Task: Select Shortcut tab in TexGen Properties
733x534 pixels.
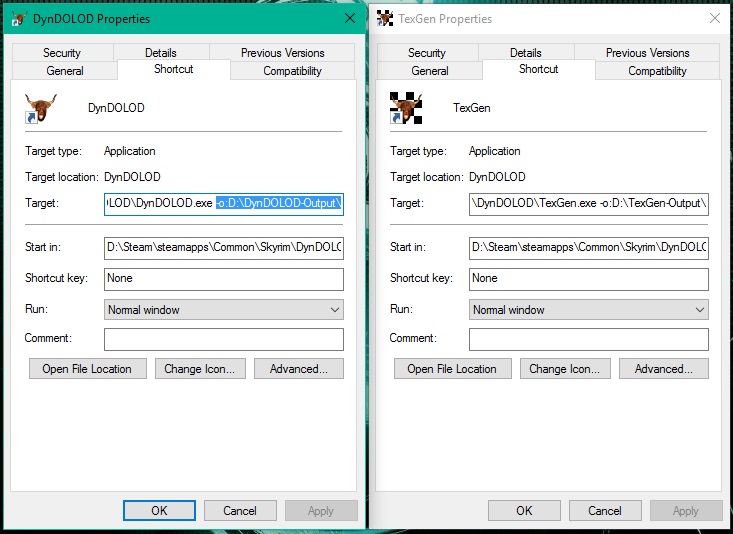Action: [539, 69]
